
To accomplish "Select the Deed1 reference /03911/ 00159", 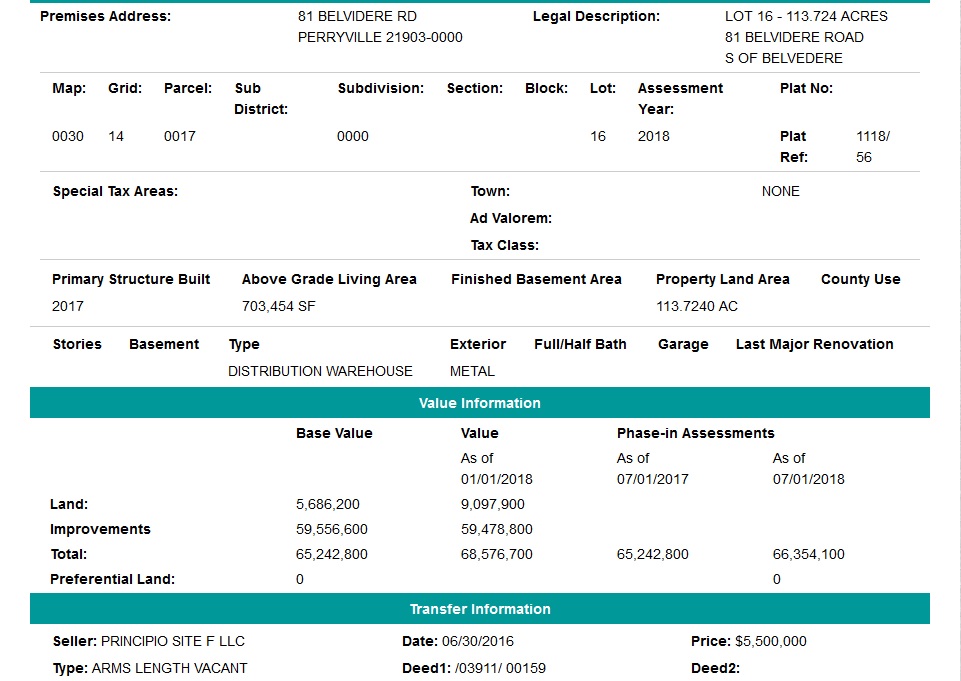I will (x=500, y=668).
